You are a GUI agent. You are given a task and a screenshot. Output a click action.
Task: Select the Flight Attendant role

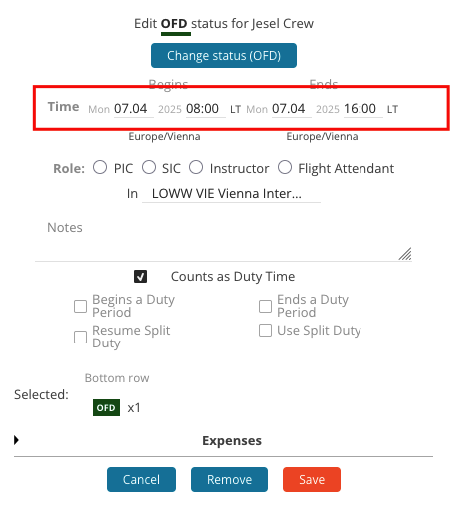tap(285, 167)
